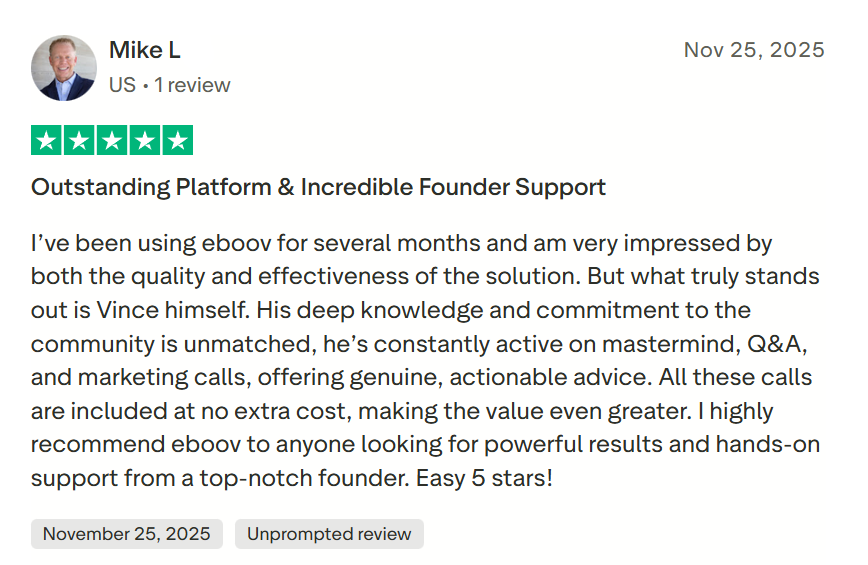The image size is (868, 565).
Task: Click the "November 25, 2025" date badge
Action: tap(126, 534)
